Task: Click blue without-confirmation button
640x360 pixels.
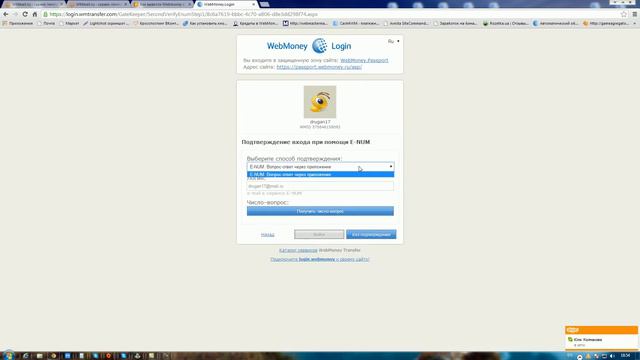Action: click(x=371, y=234)
